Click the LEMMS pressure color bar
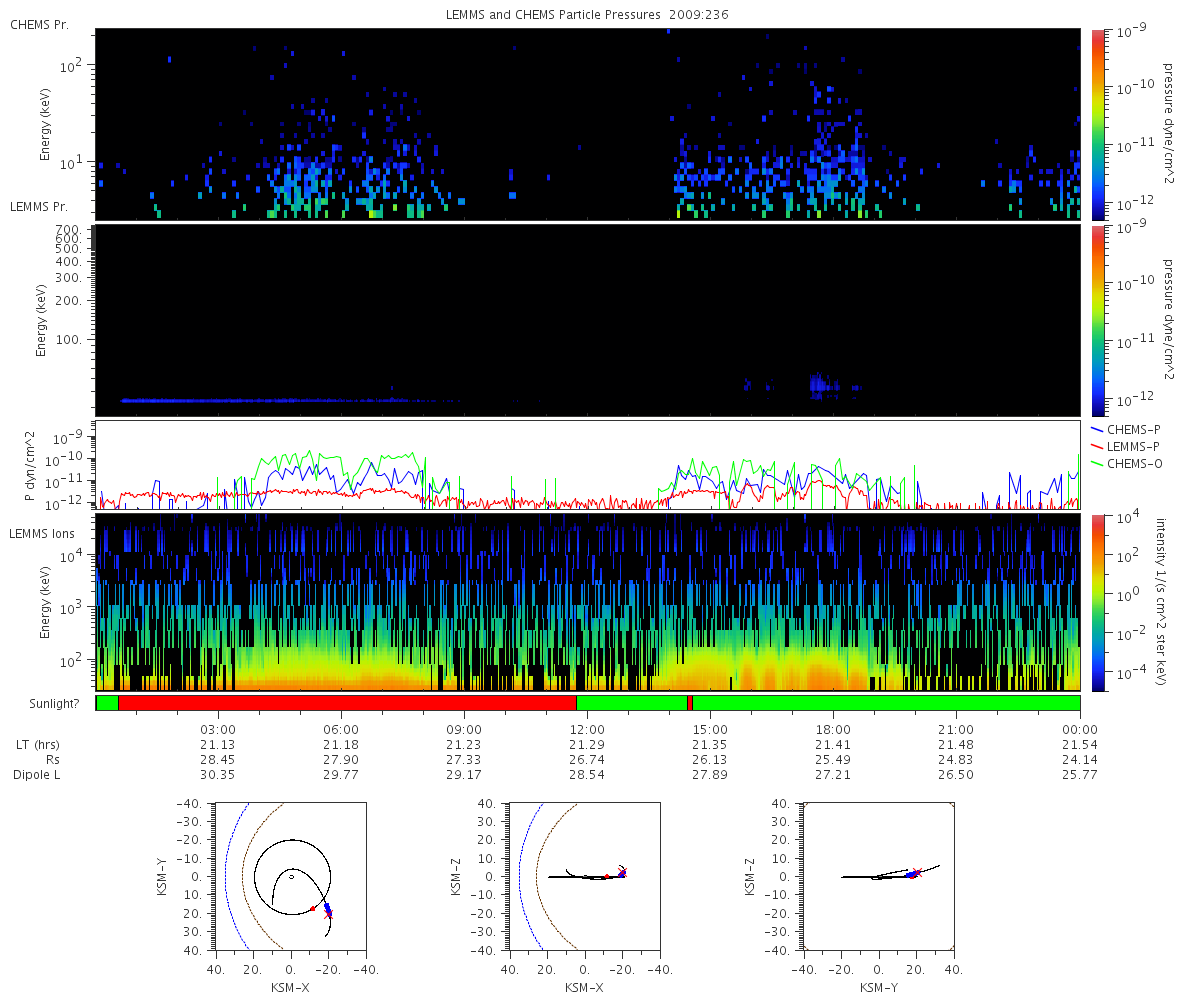This screenshot has height=1000, width=1200. tap(1098, 320)
